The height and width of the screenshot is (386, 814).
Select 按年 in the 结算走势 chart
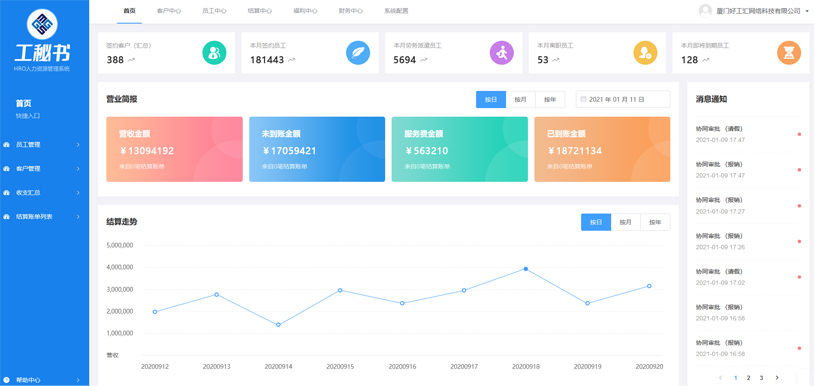(655, 222)
